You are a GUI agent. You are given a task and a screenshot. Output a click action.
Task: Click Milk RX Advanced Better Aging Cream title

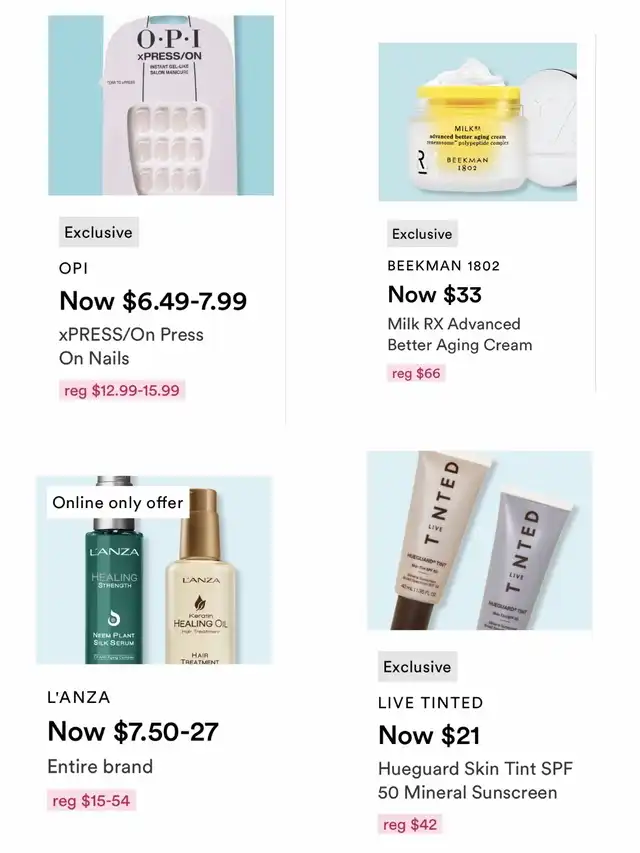(460, 334)
